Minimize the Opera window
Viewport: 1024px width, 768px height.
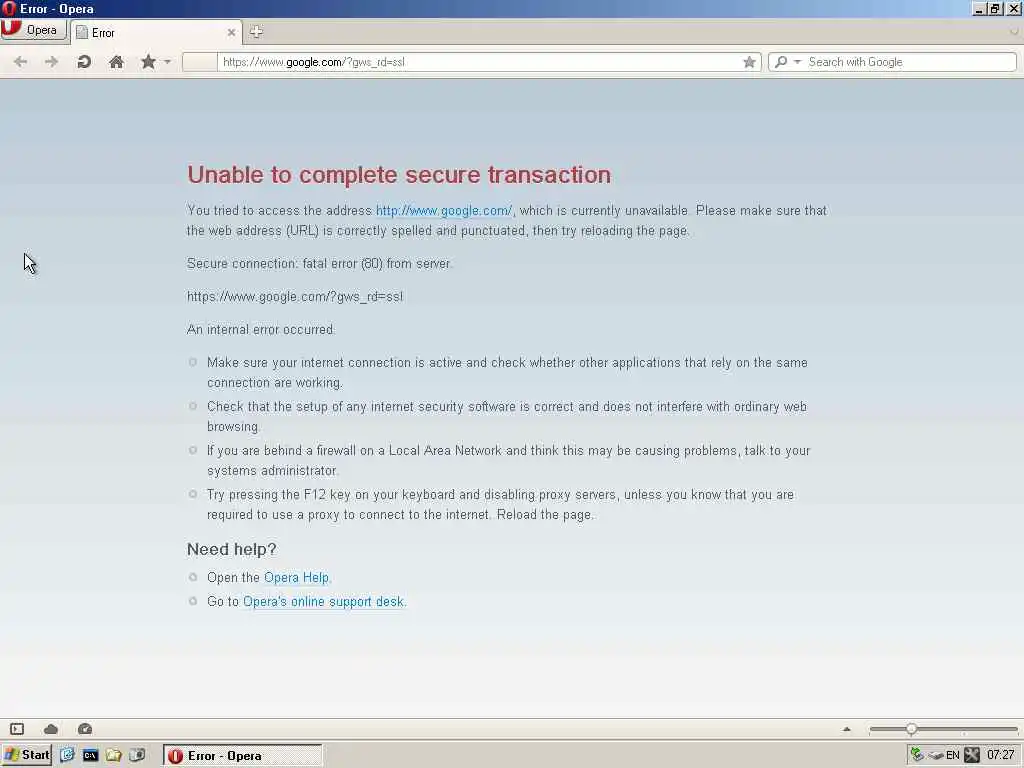tap(979, 9)
